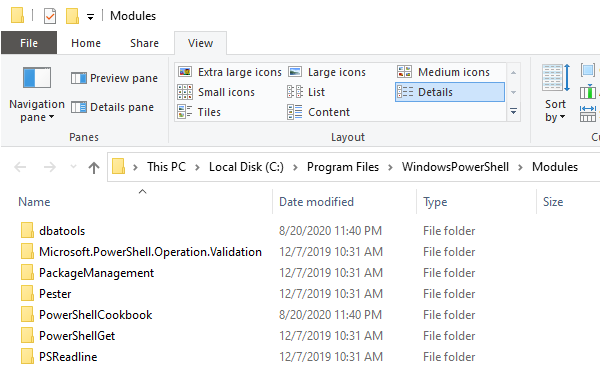The image size is (600, 388).
Task: Enable the Preview pane
Action: 114,78
